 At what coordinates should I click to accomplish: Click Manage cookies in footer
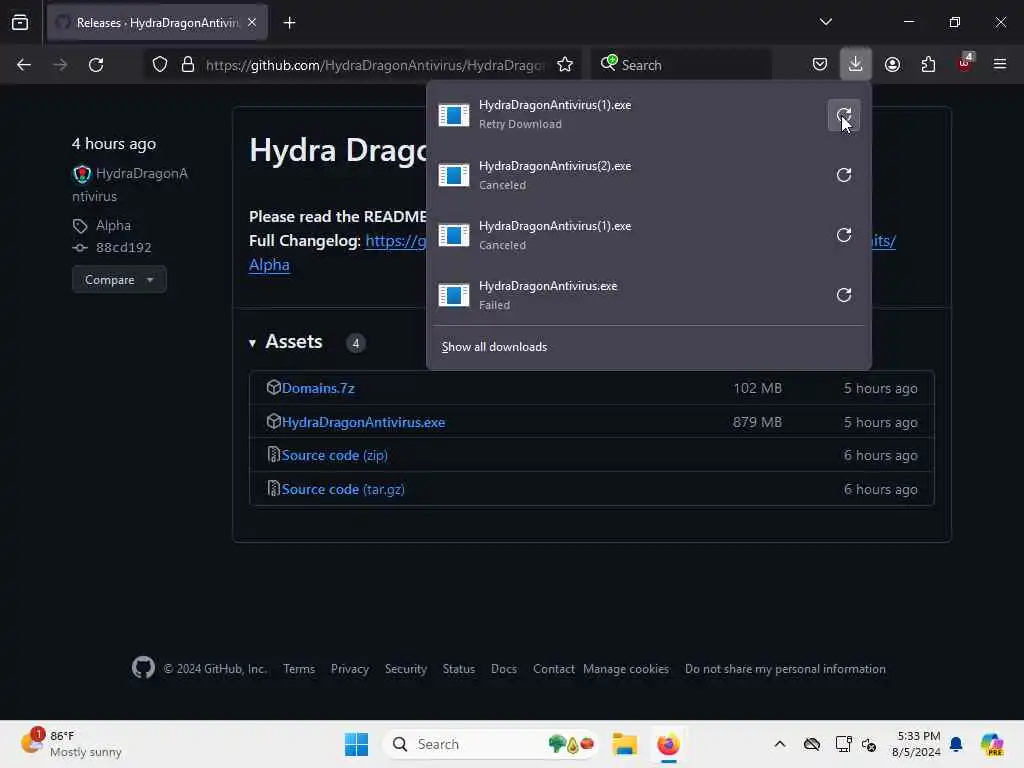point(626,669)
